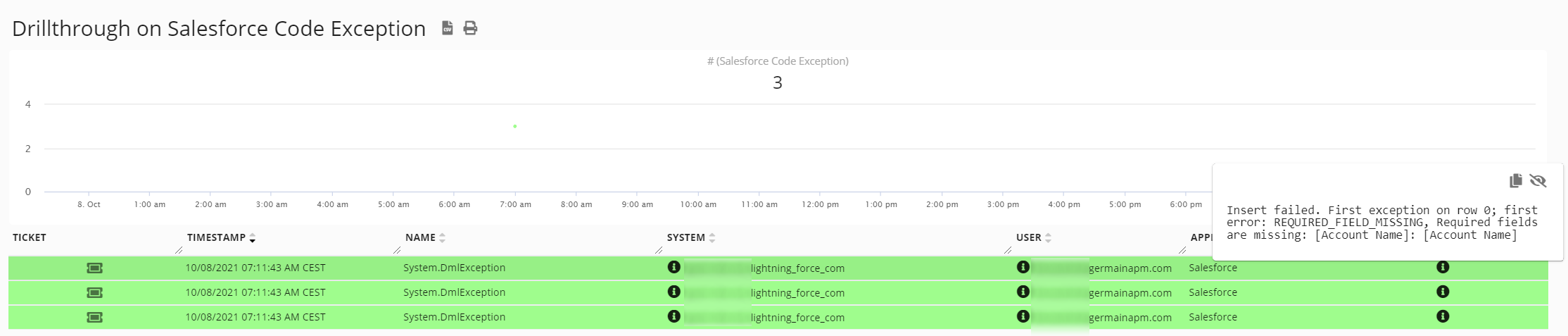Screen dimensions: 1568x336
Task: Copy the exception message in the popup
Action: tap(1515, 181)
